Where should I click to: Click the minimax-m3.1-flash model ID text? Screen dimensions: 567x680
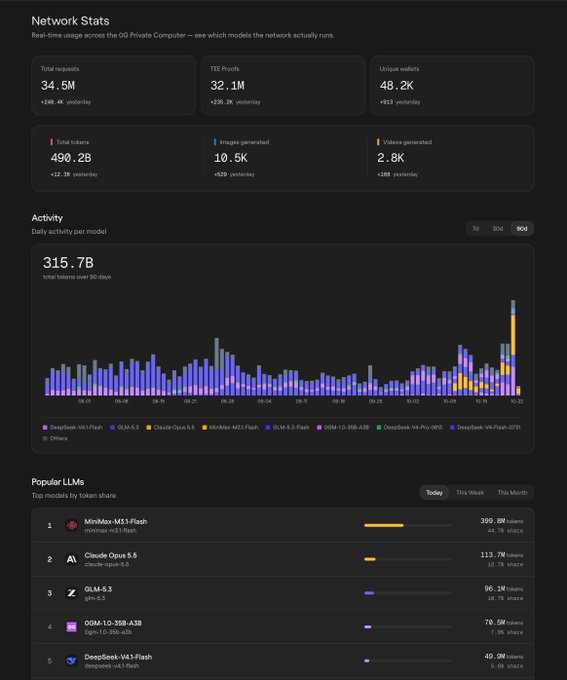110,530
